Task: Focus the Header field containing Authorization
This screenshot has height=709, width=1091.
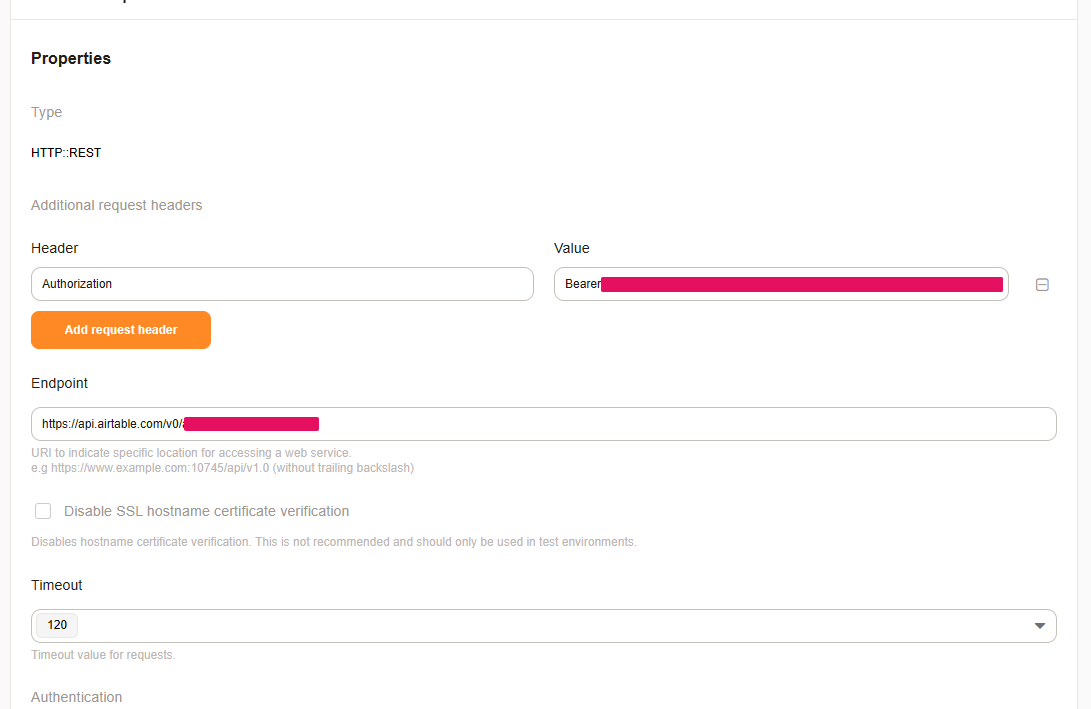Action: 282,284
